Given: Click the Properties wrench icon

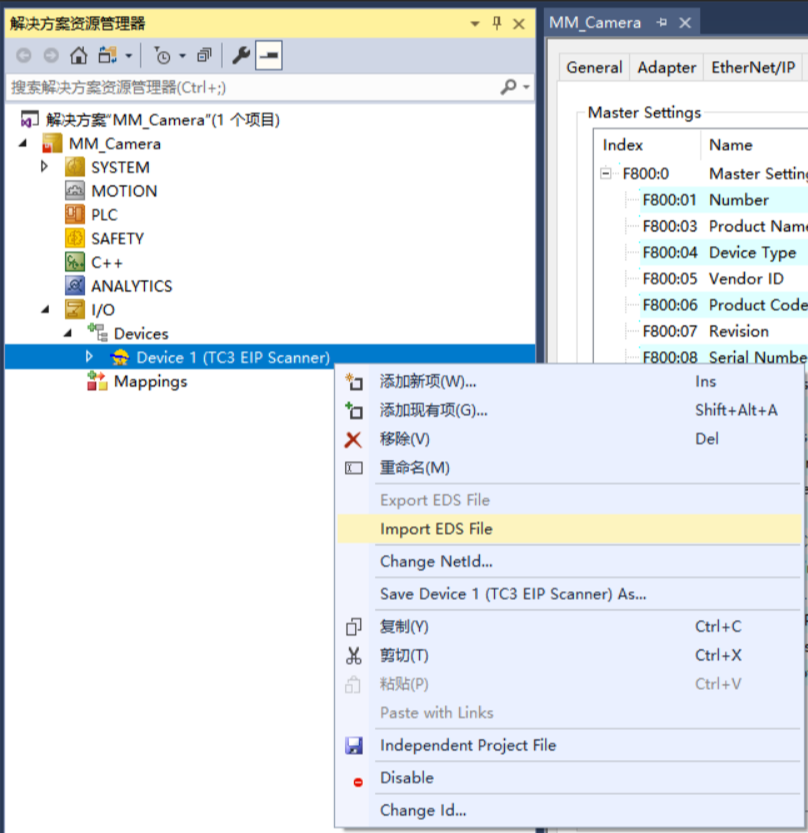Looking at the screenshot, I should click(x=241, y=56).
